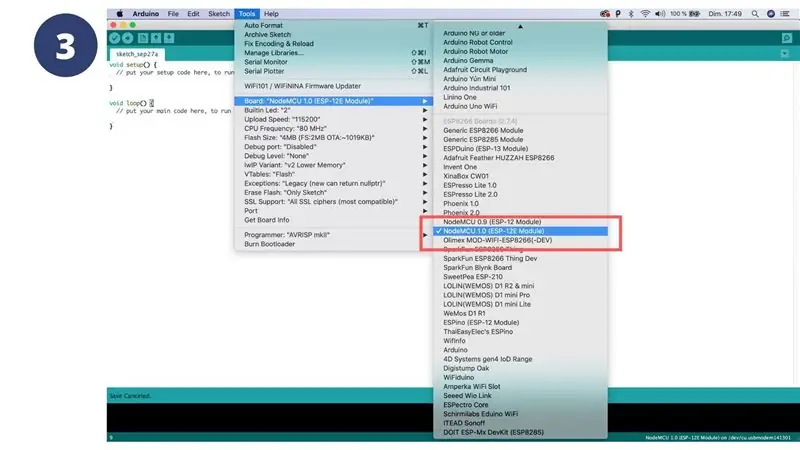Expand the Erase Flash submenu

coord(334,192)
